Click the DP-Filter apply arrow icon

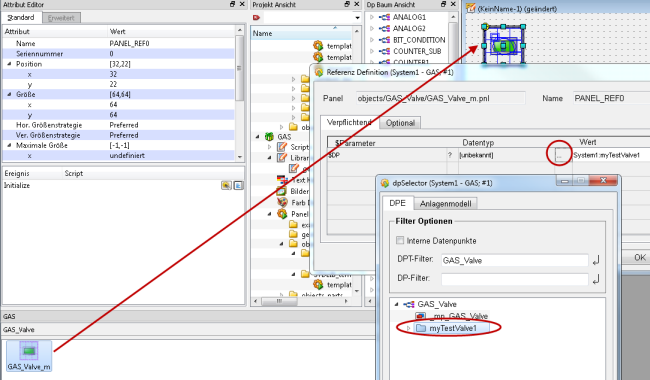[x=596, y=280]
